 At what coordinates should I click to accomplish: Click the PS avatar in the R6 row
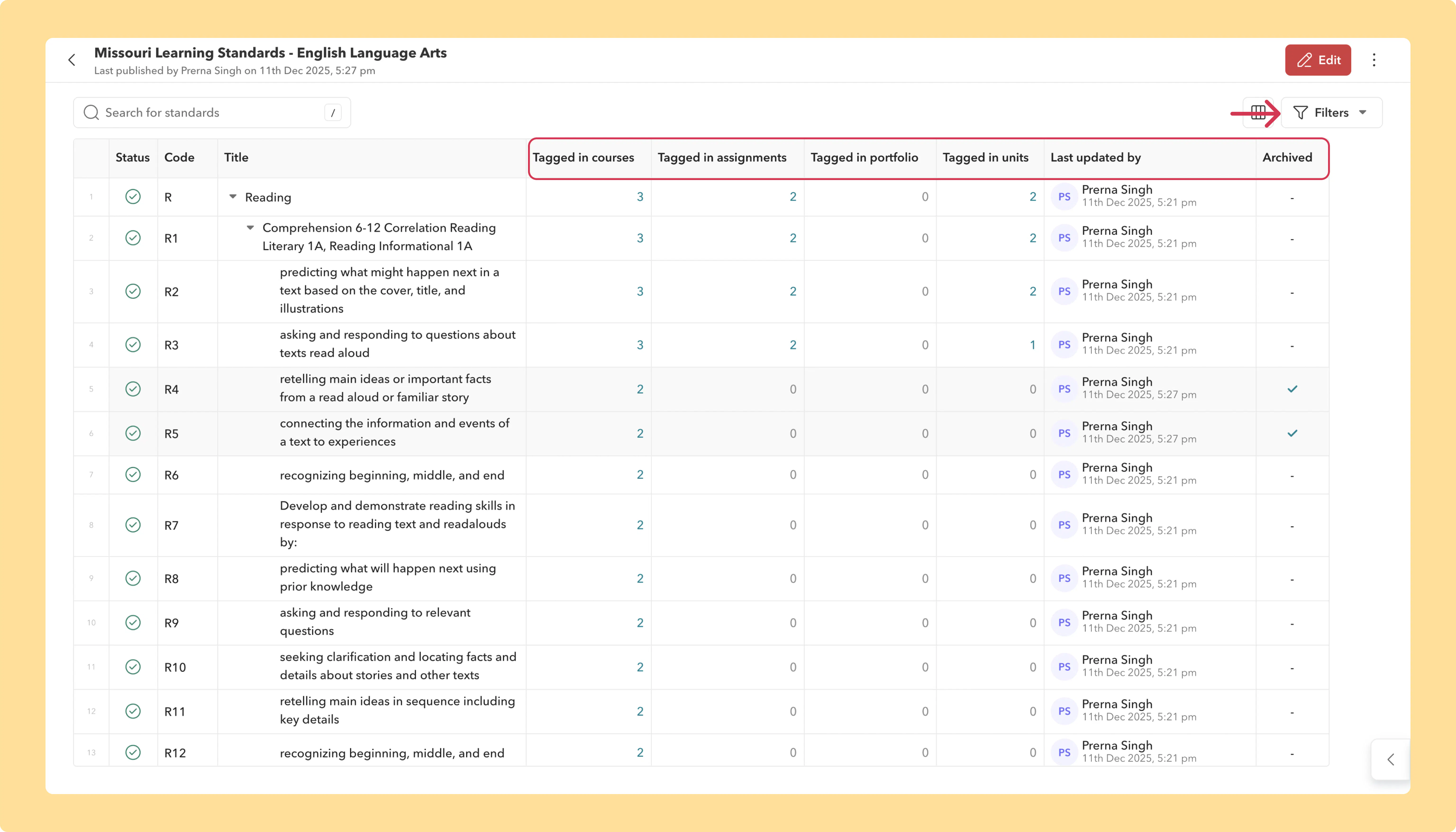1064,475
